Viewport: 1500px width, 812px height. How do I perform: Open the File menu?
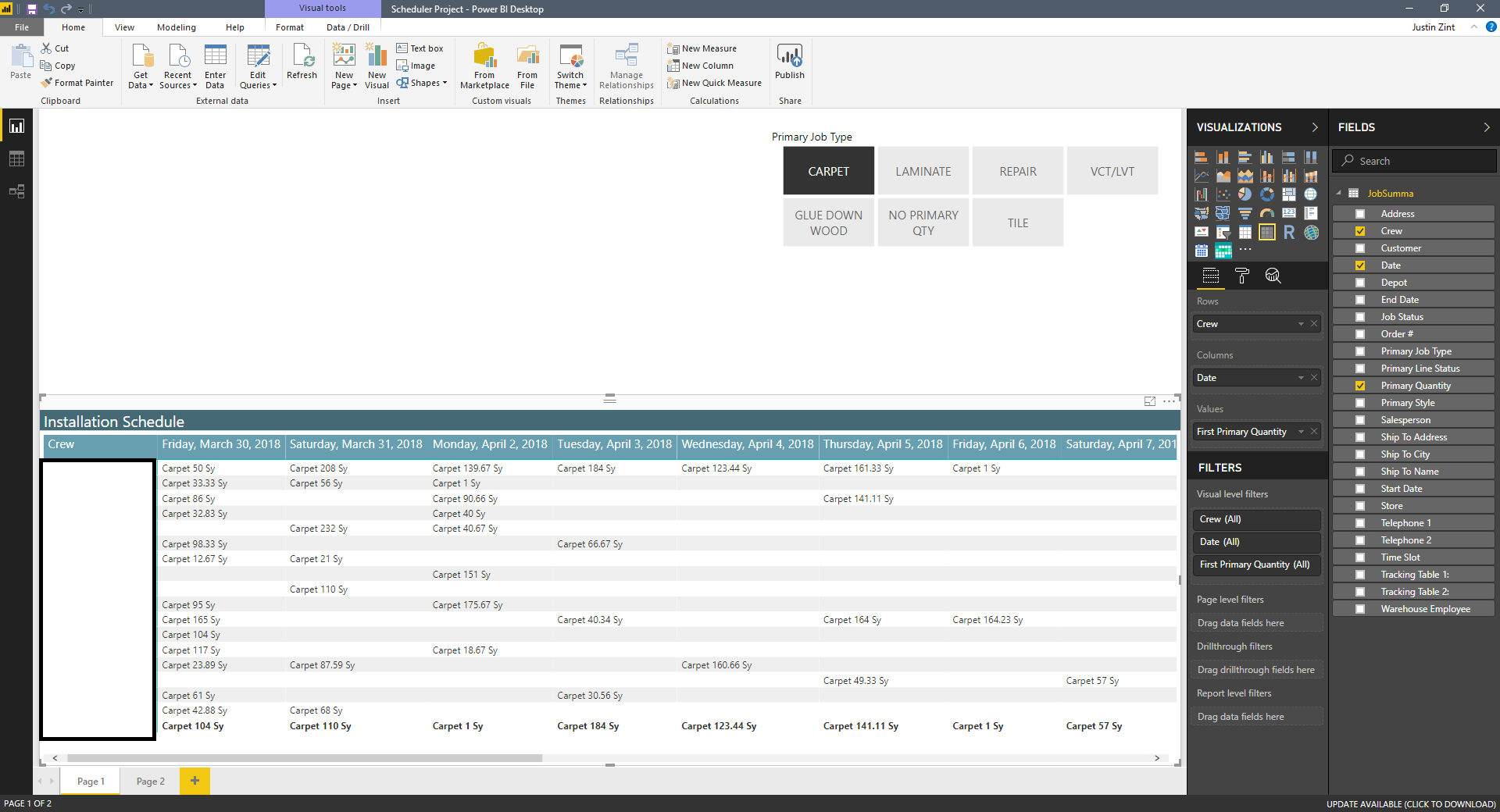[x=22, y=27]
